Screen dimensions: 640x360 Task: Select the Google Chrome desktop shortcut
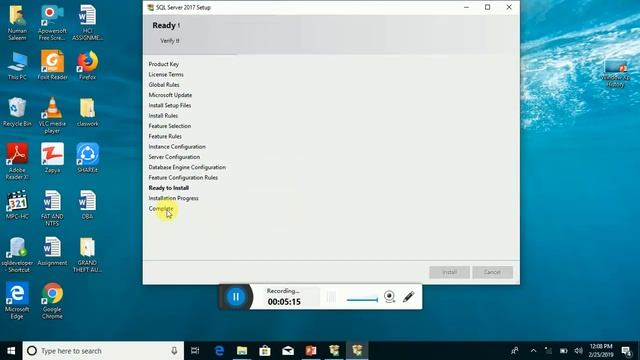point(52,300)
